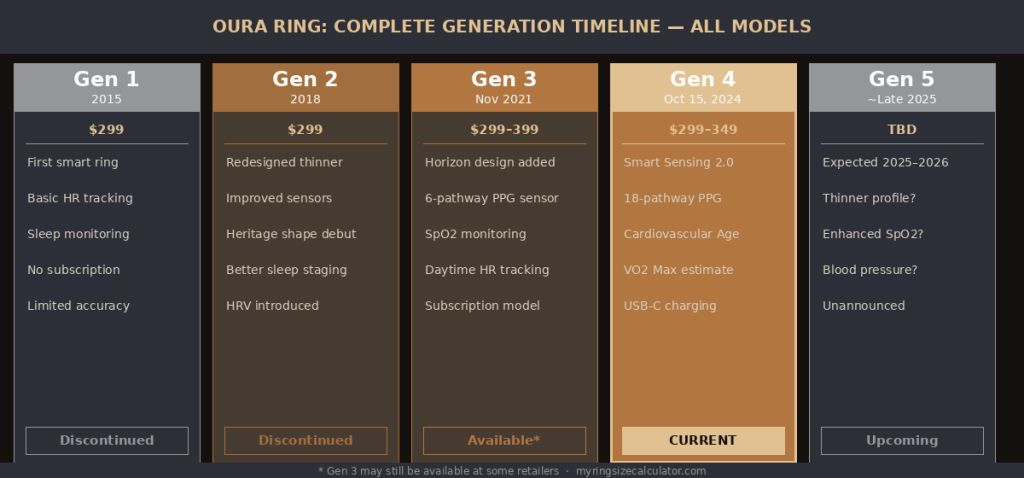Click the '~Late 2025' release date
Screen dimensions: 1024x478
[x=902, y=99]
